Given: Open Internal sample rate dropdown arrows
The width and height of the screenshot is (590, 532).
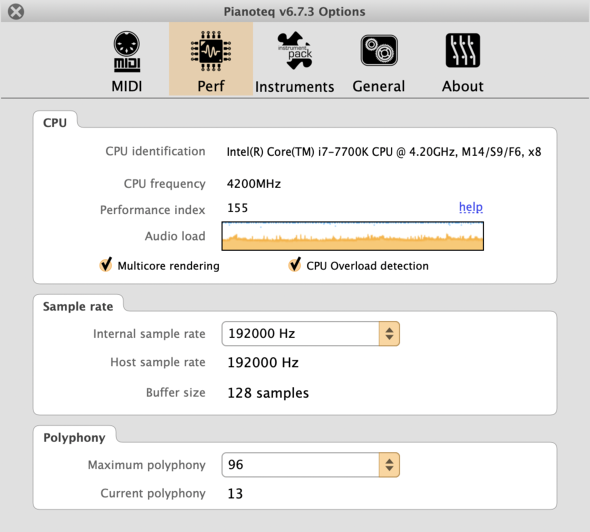Looking at the screenshot, I should click(389, 334).
